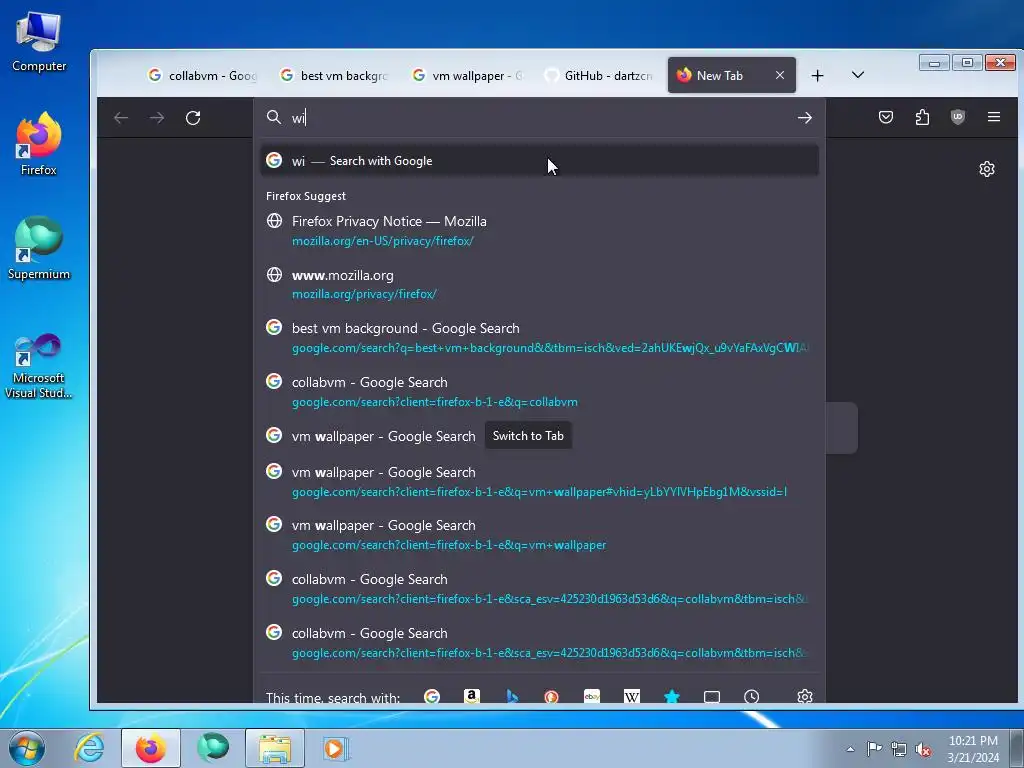1024x768 pixels.
Task: Switch to the best vm background tab
Action: pyautogui.click(x=336, y=75)
